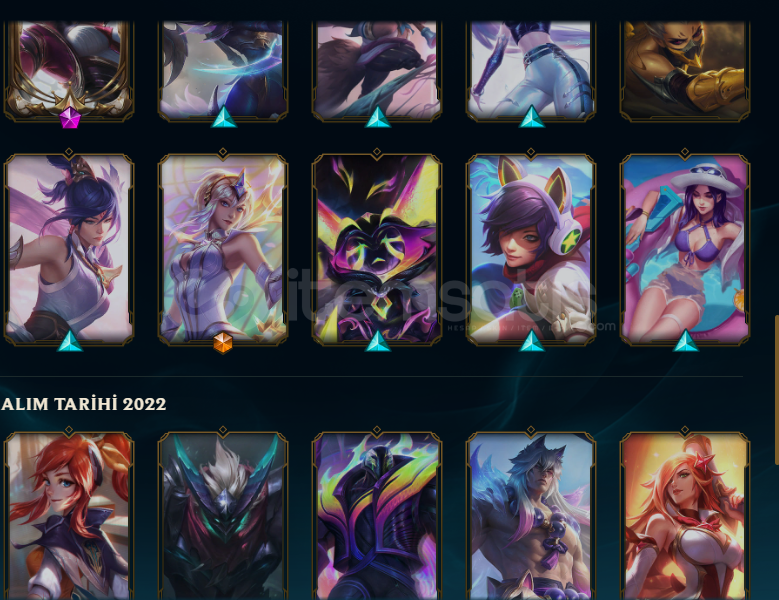The height and width of the screenshot is (600, 779).
Task: Select the dark armored Mordekaiser skin card
Action: pyautogui.click(x=223, y=516)
